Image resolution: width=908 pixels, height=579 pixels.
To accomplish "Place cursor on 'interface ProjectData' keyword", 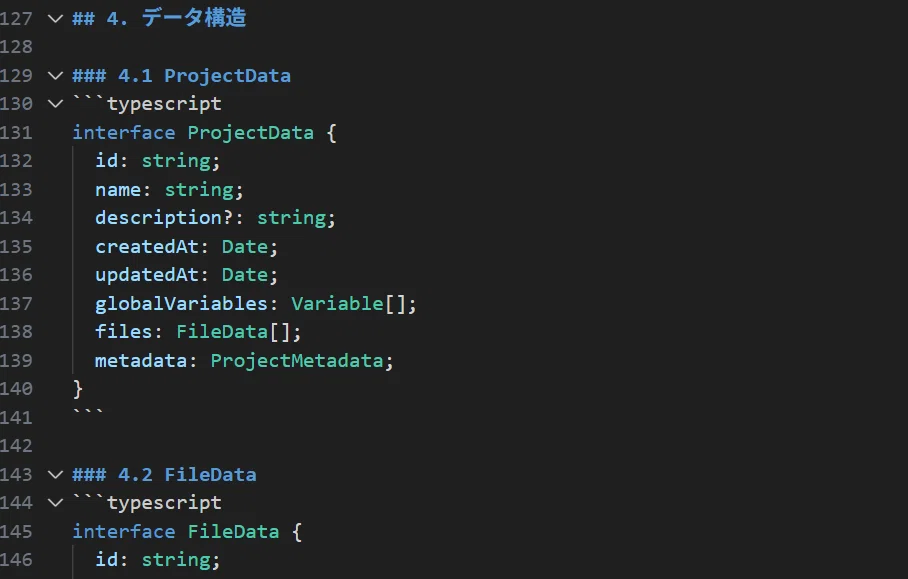I will point(123,133).
